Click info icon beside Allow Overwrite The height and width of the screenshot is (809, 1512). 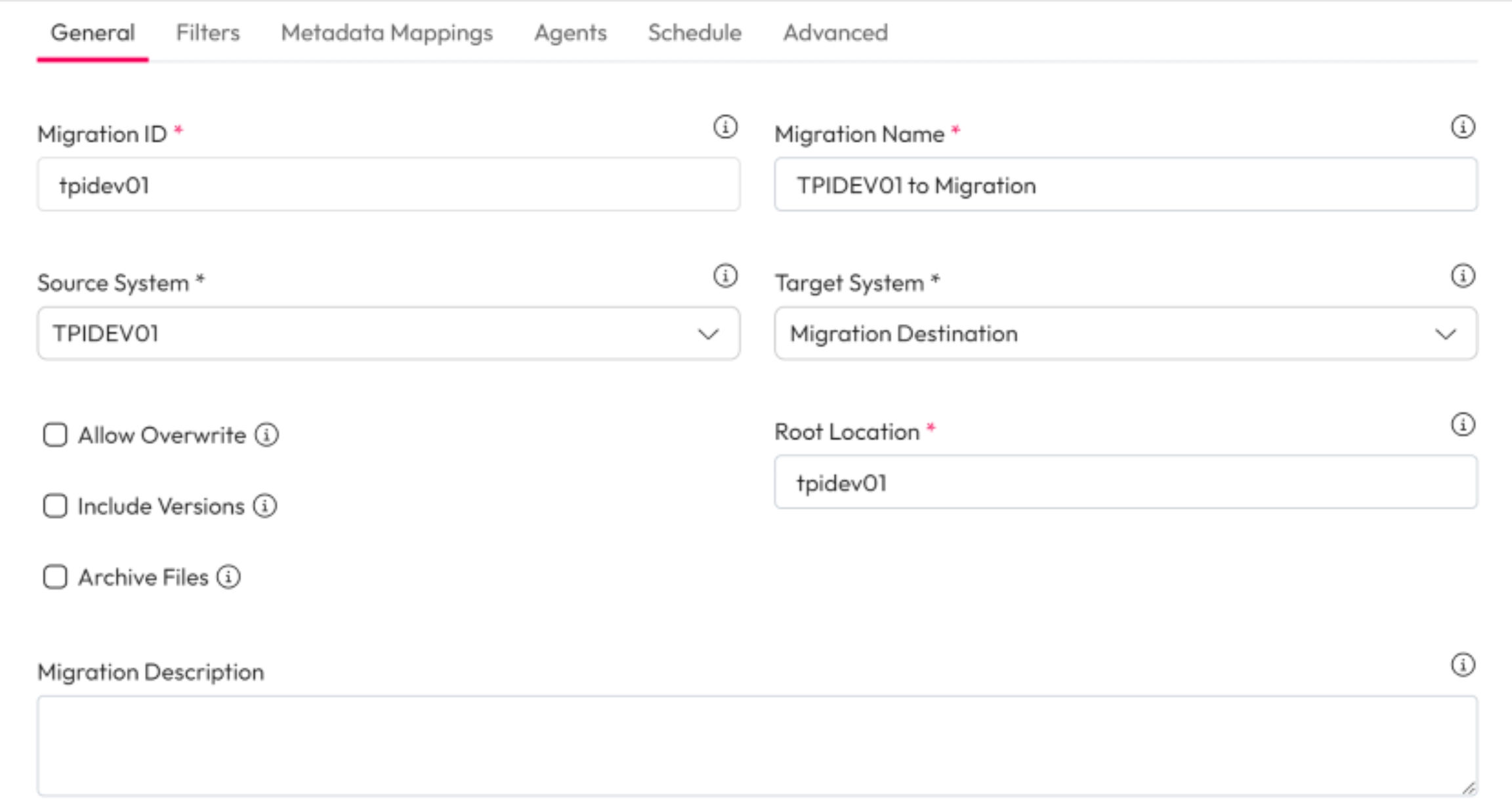coord(266,434)
